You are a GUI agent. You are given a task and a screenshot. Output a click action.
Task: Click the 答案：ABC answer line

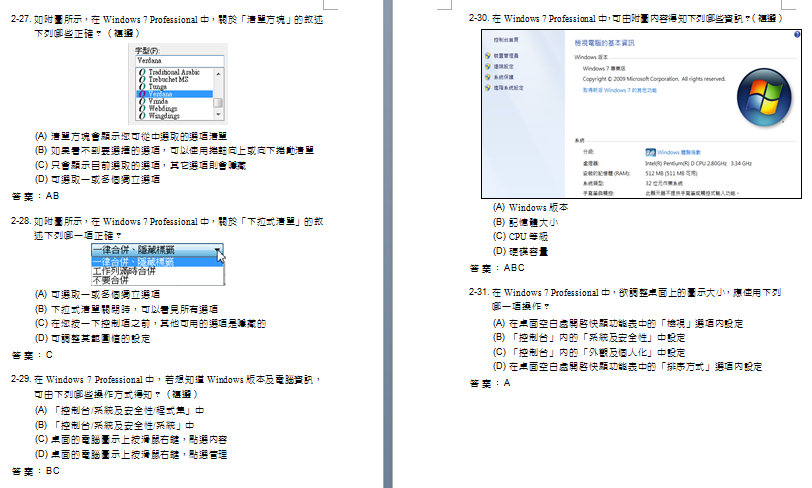(x=497, y=268)
